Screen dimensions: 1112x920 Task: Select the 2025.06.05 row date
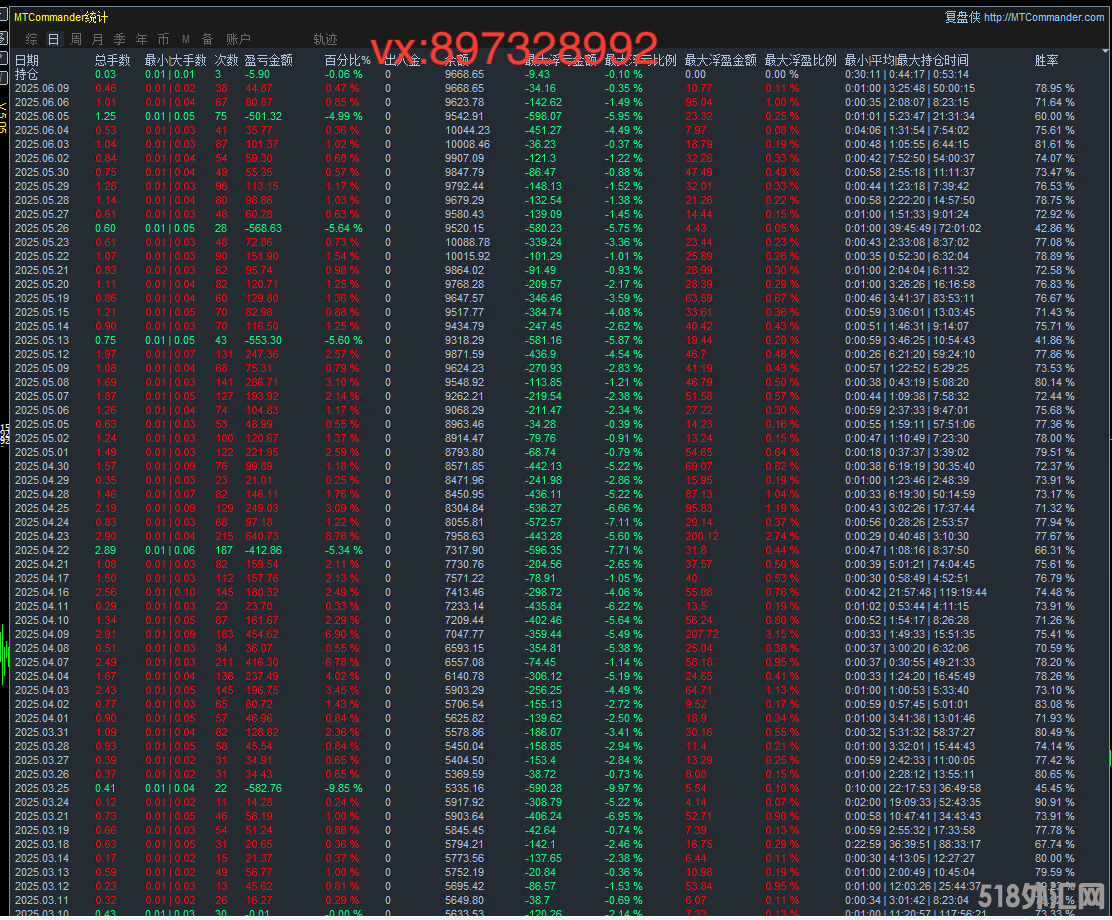[42, 116]
